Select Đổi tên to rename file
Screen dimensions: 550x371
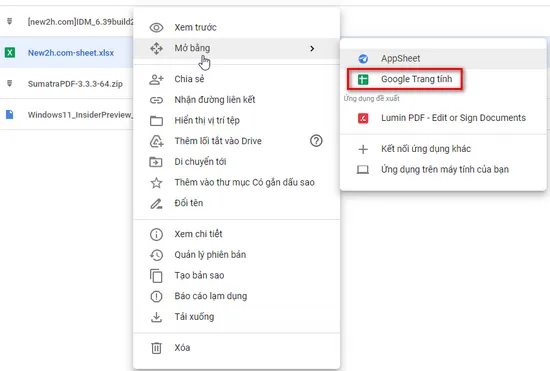tap(236, 203)
